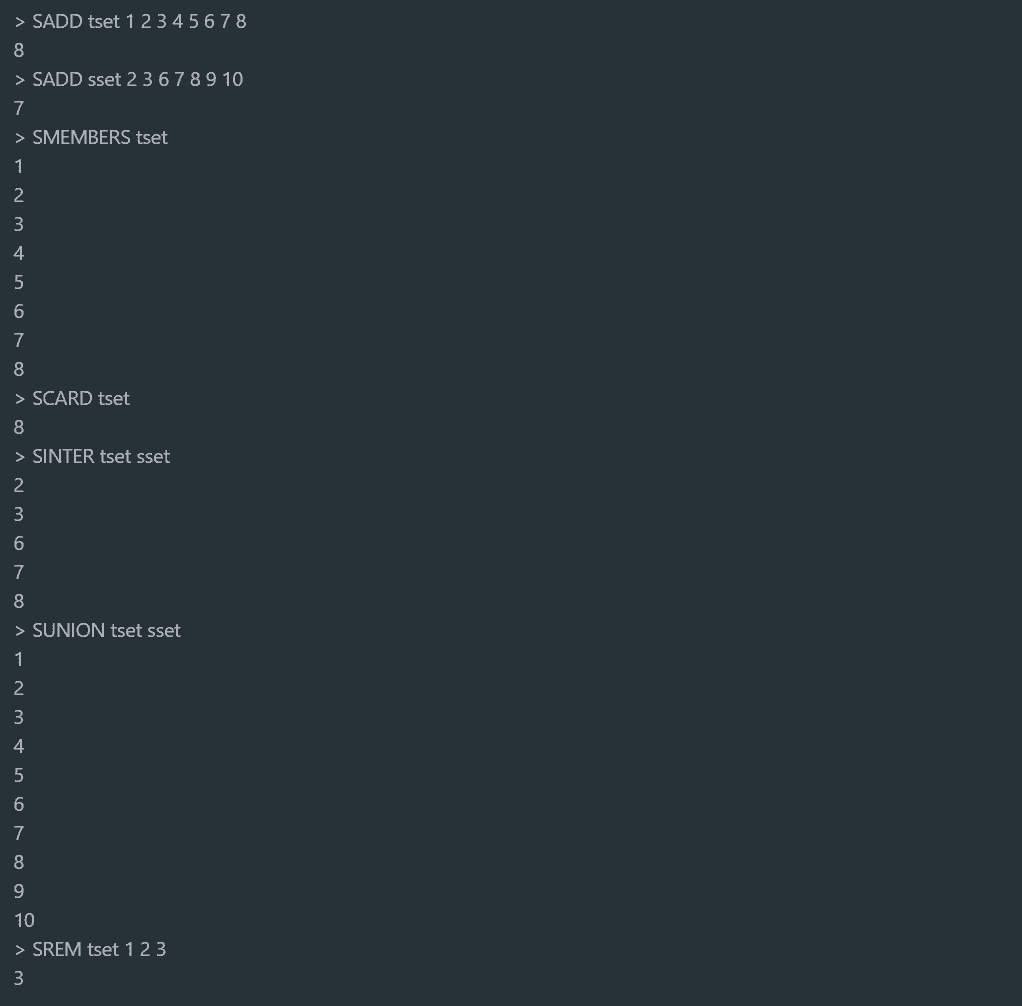Click the SCARD tset command line
1022x1006 pixels.
(x=80, y=398)
